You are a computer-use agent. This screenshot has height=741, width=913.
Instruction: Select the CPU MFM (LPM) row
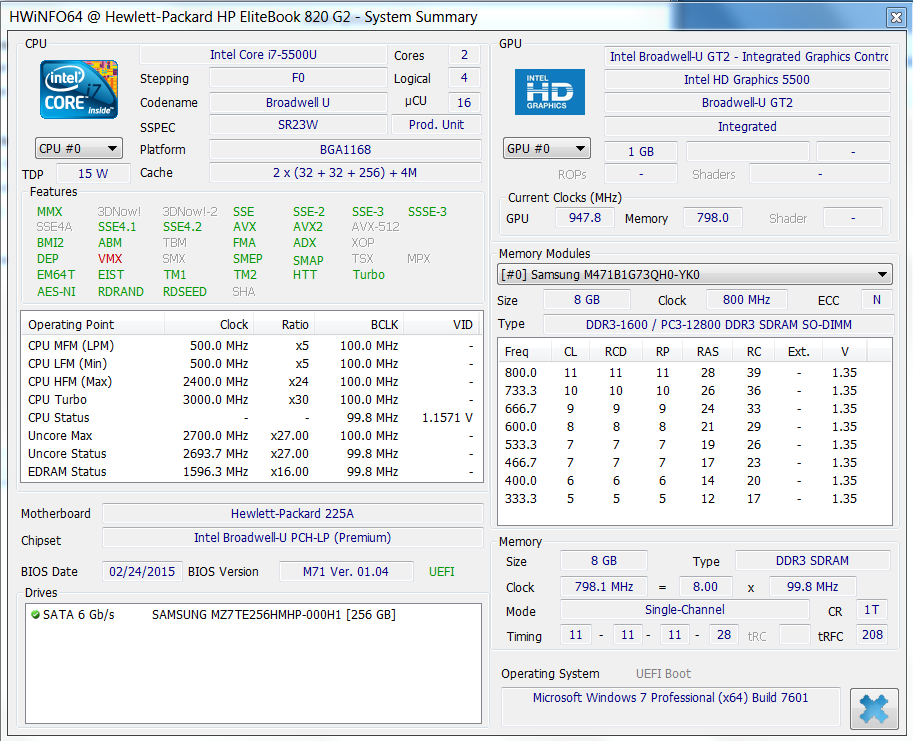point(252,346)
